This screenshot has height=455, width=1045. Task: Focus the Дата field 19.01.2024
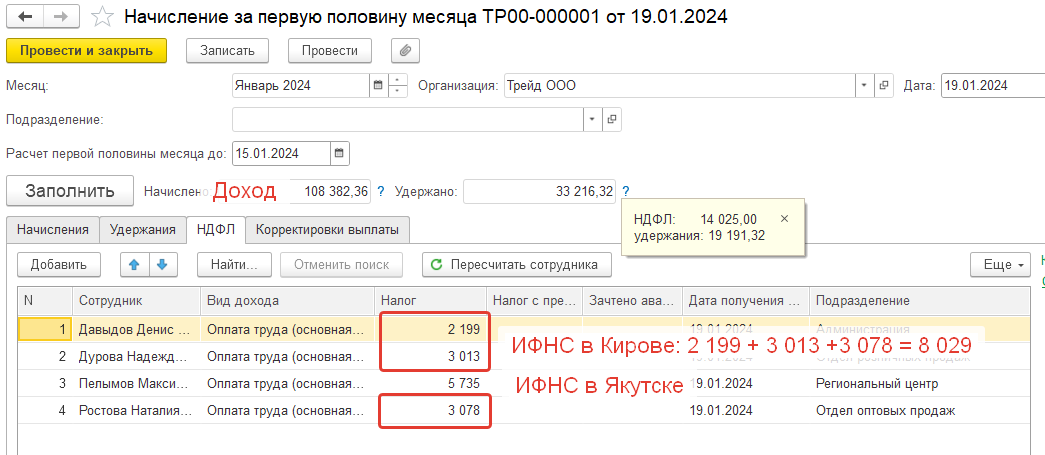pos(993,85)
